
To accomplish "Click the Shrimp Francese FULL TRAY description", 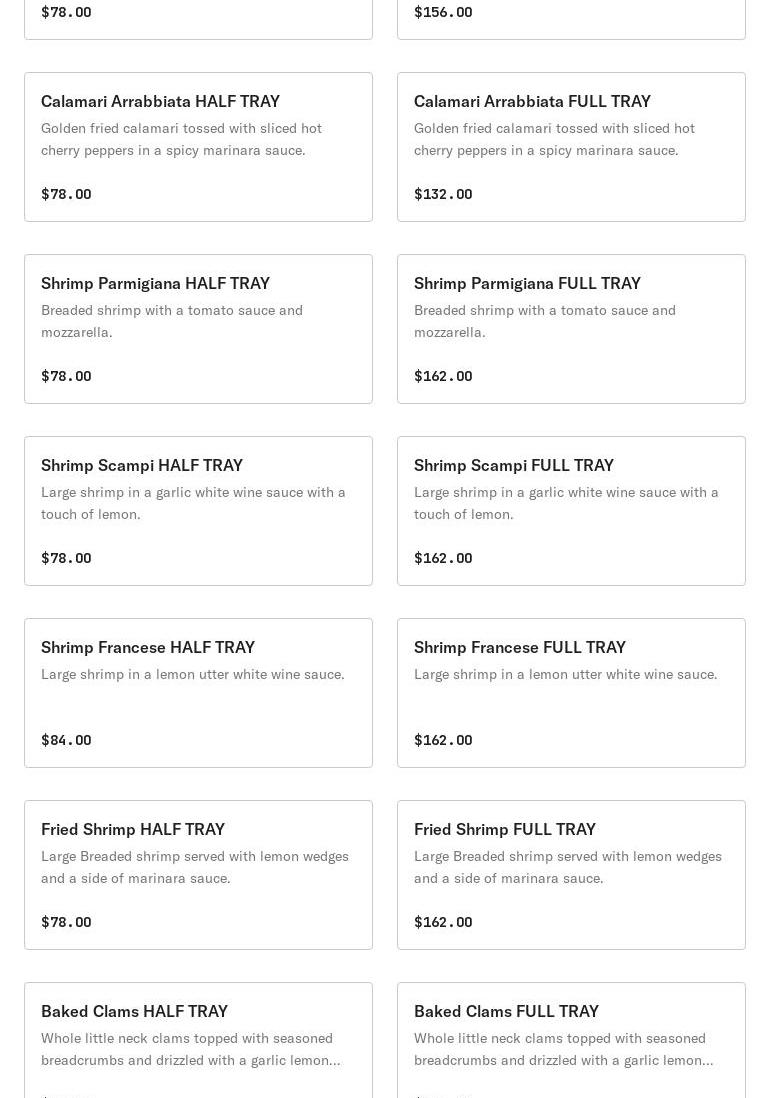I will point(565,674).
